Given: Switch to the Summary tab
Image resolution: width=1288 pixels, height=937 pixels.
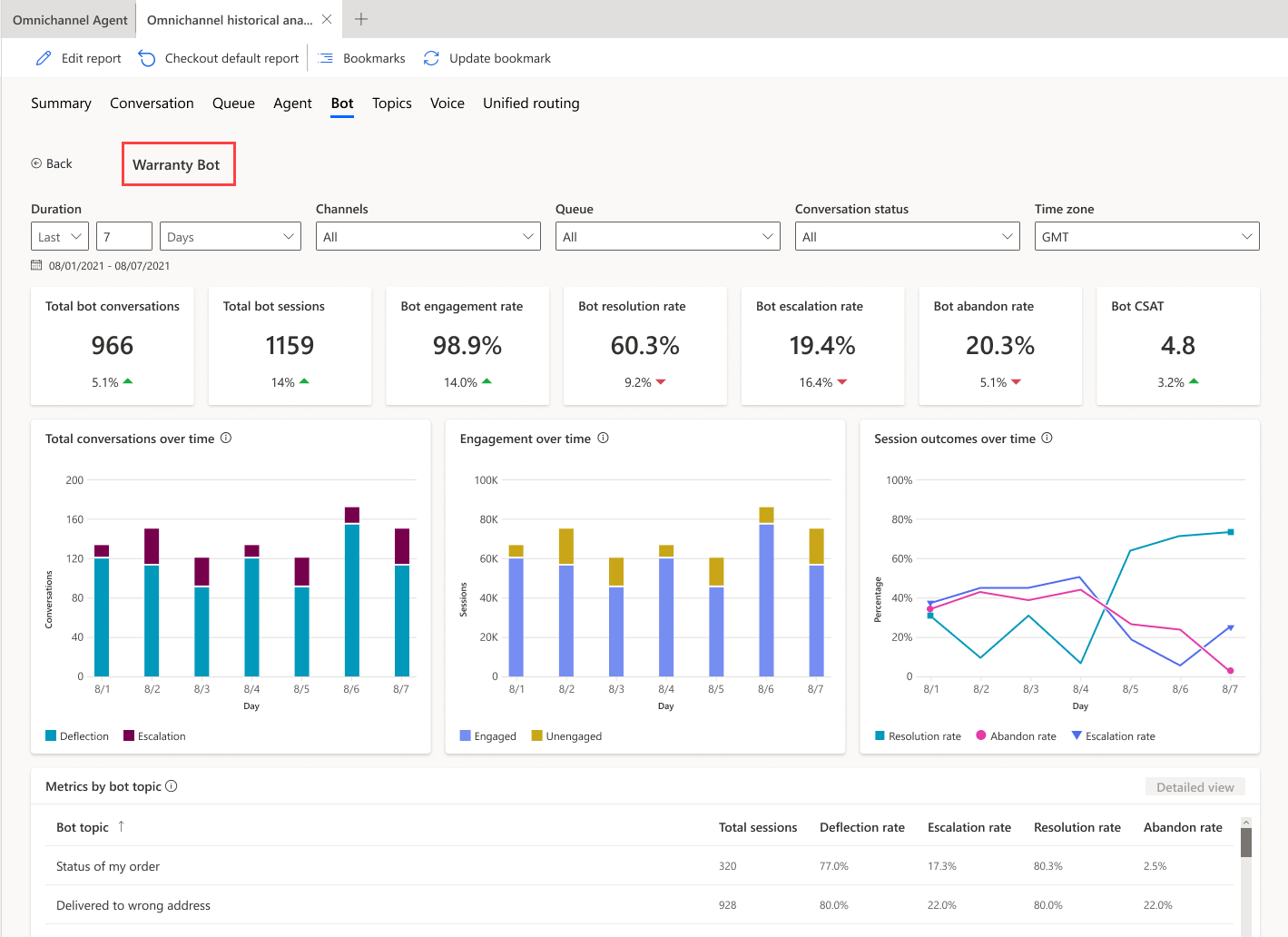Looking at the screenshot, I should 61,104.
